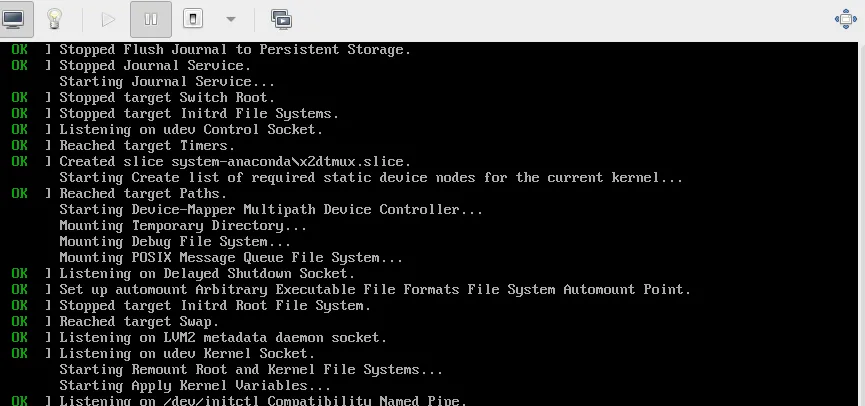Click the 'Starting Journal Service...' line
The width and height of the screenshot is (865, 406).
pos(167,81)
